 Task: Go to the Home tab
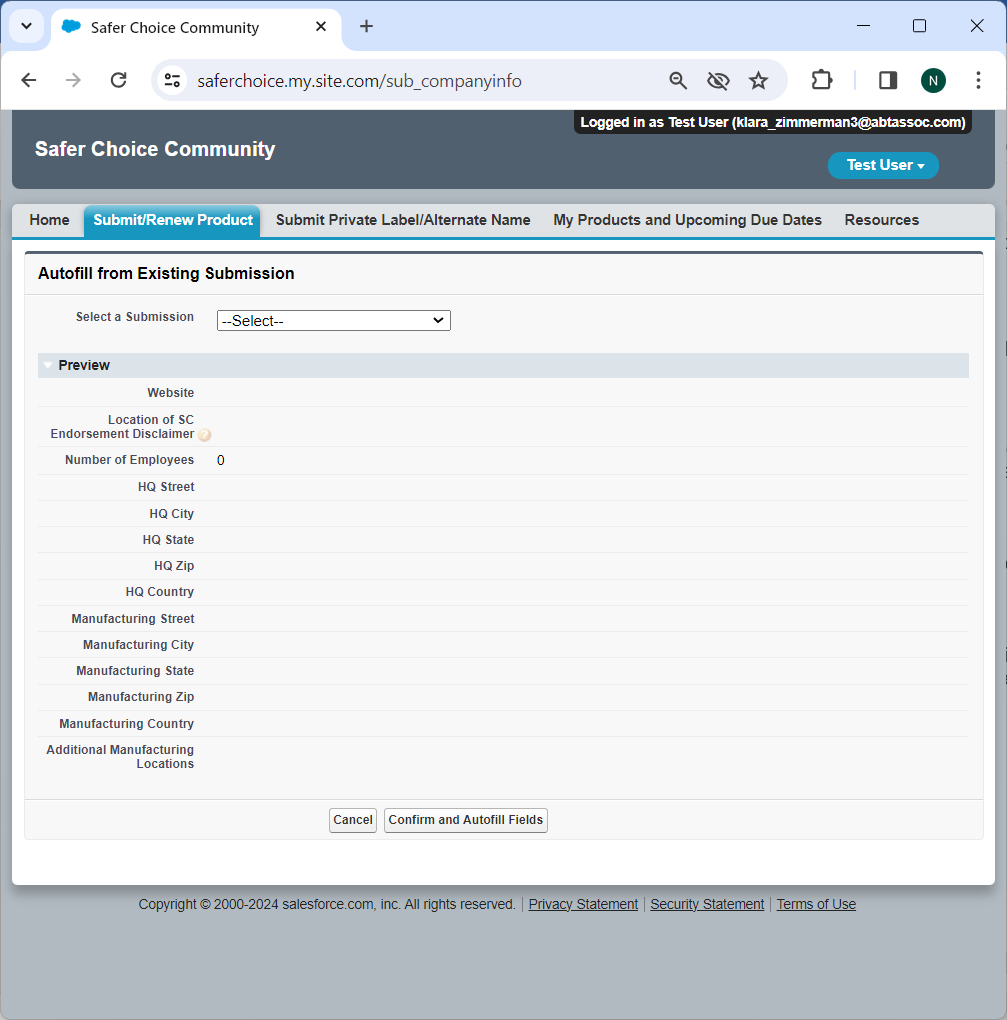(x=49, y=220)
